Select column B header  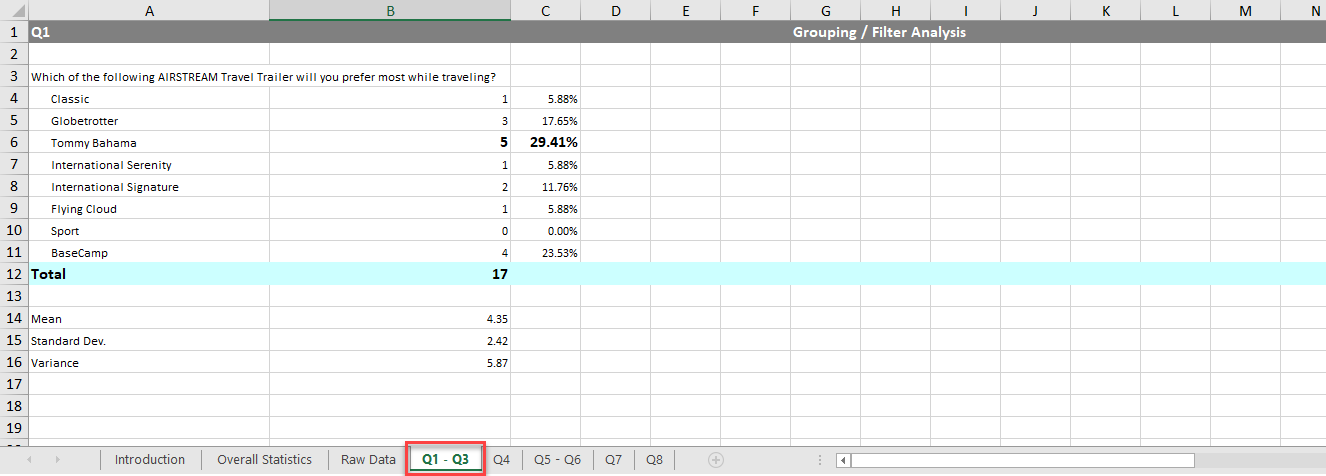390,10
